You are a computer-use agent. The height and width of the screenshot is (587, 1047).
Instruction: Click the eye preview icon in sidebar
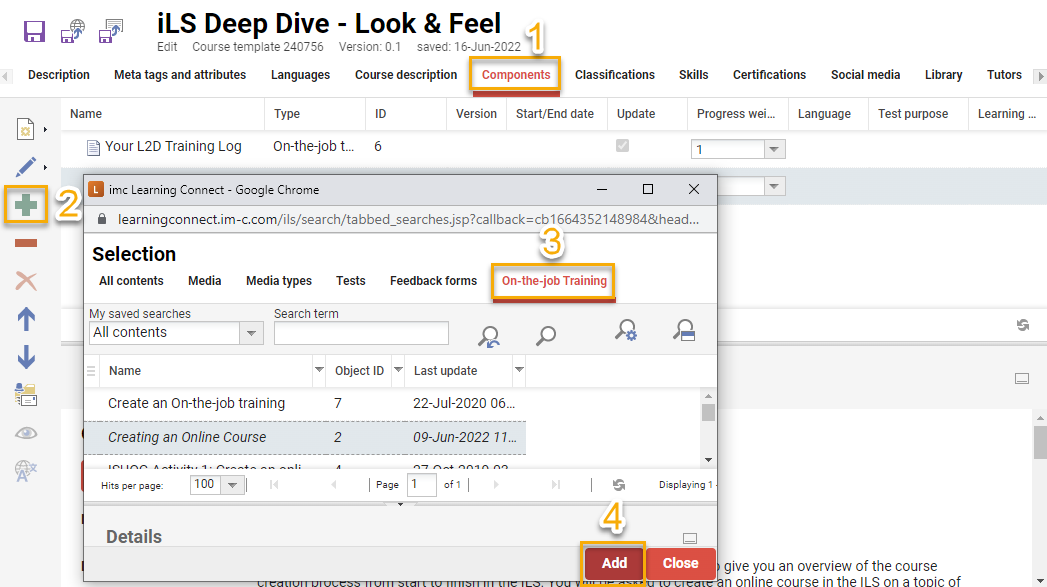click(x=27, y=433)
